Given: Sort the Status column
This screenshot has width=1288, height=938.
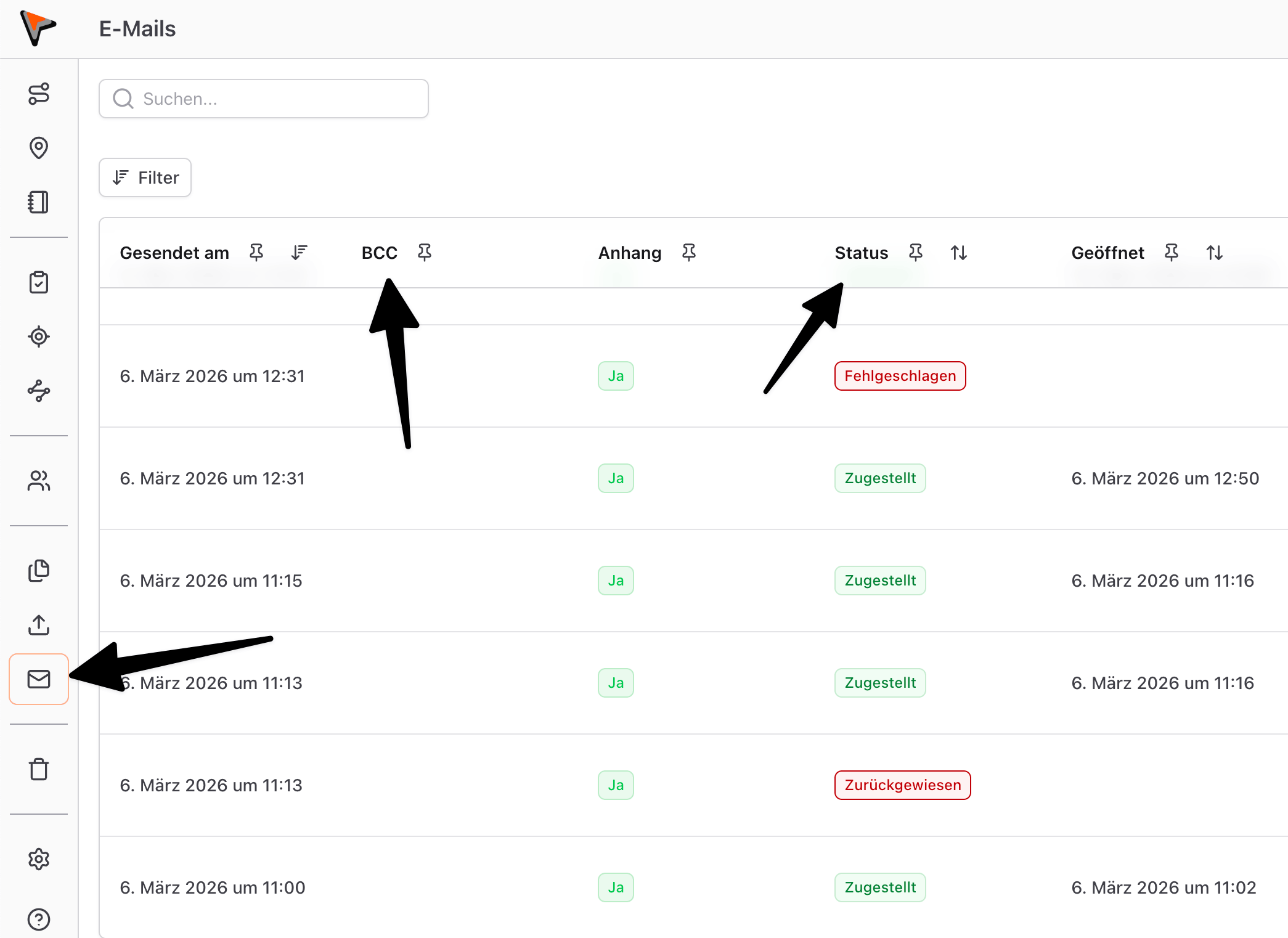Looking at the screenshot, I should click(959, 252).
